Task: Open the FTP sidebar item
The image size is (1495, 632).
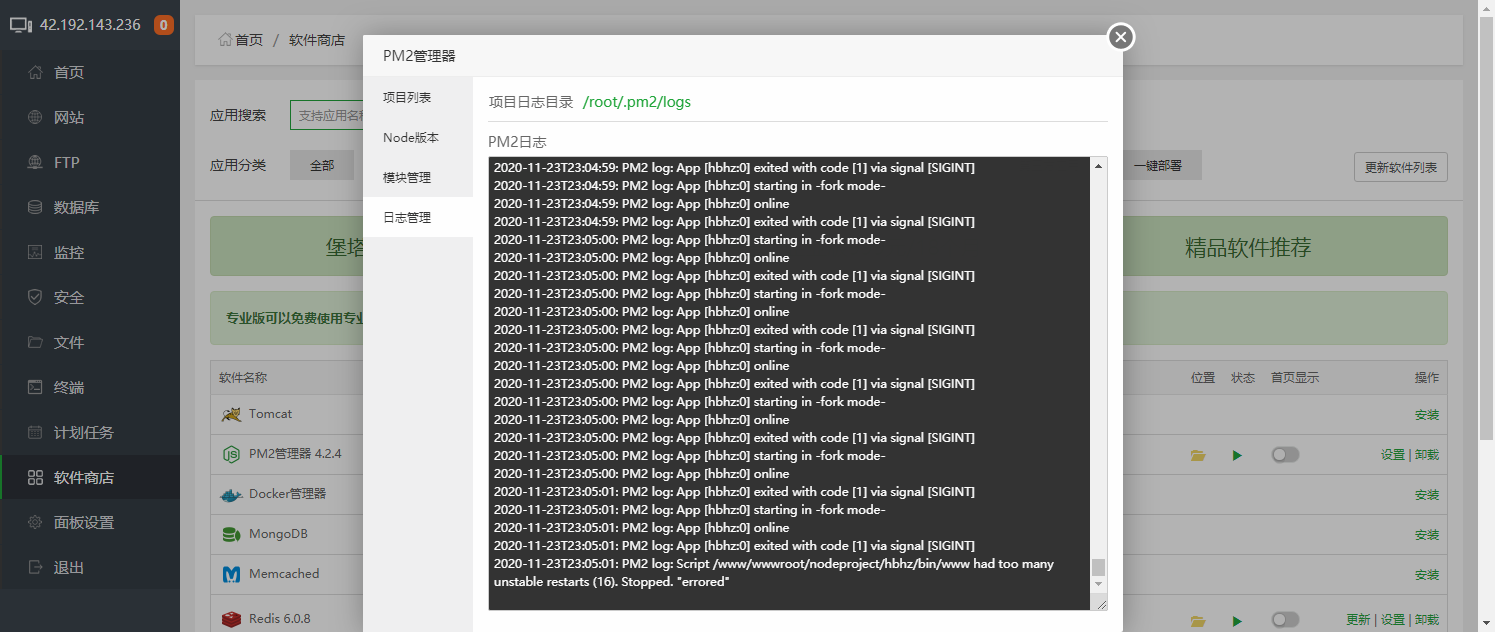Action: [90, 162]
